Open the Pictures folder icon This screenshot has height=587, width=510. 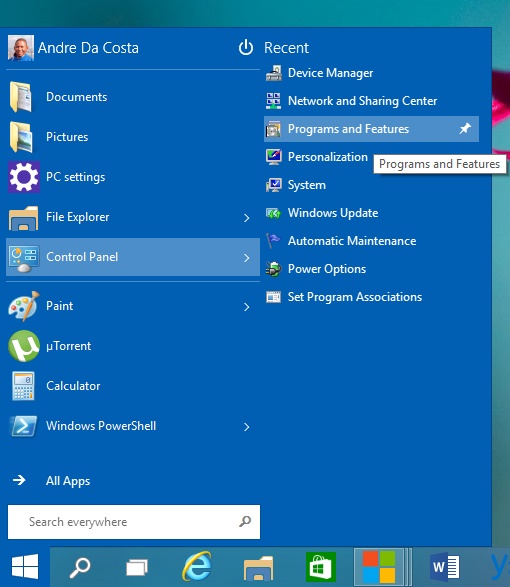(x=21, y=137)
